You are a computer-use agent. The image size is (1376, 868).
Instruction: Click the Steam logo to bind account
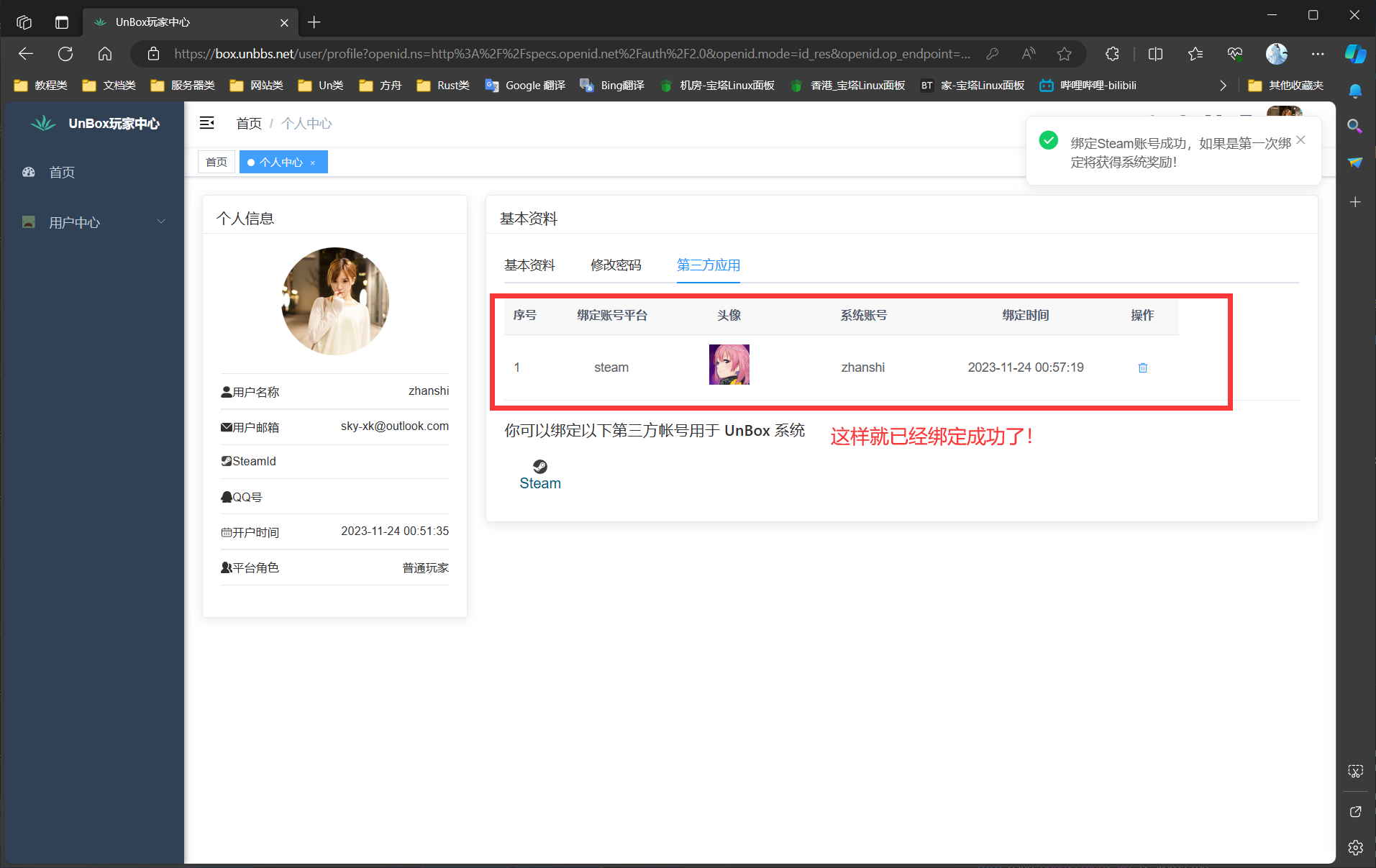coord(540,475)
